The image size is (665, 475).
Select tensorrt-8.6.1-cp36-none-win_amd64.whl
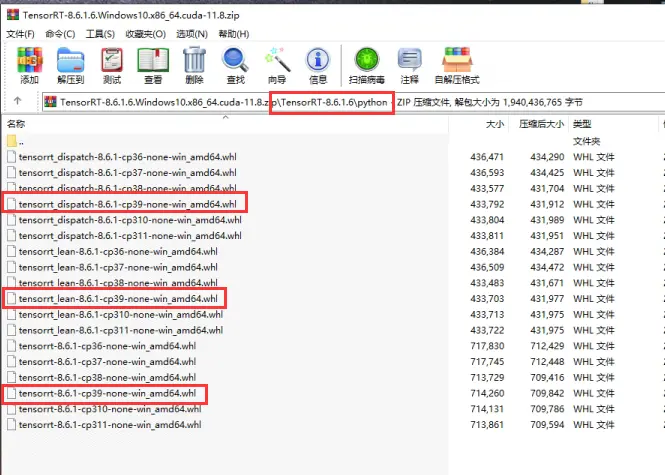coord(107,346)
